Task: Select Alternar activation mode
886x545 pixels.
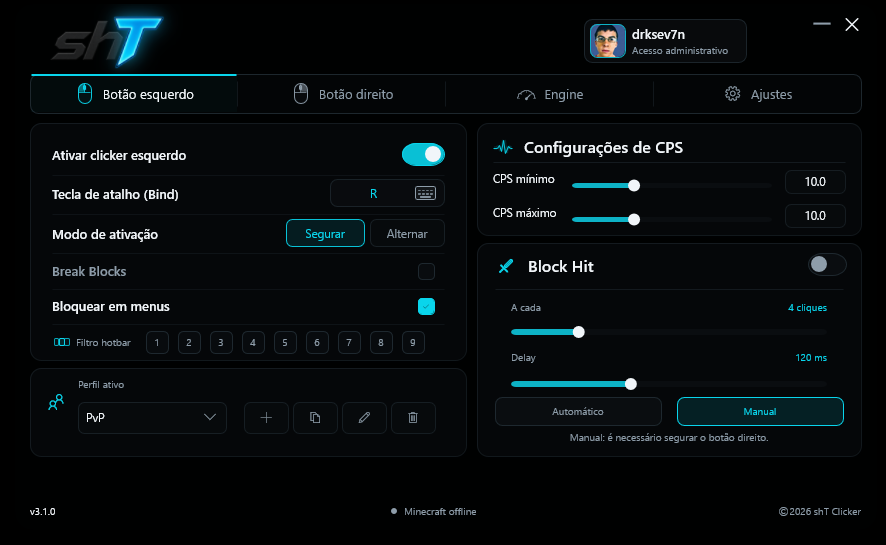Action: [407, 233]
